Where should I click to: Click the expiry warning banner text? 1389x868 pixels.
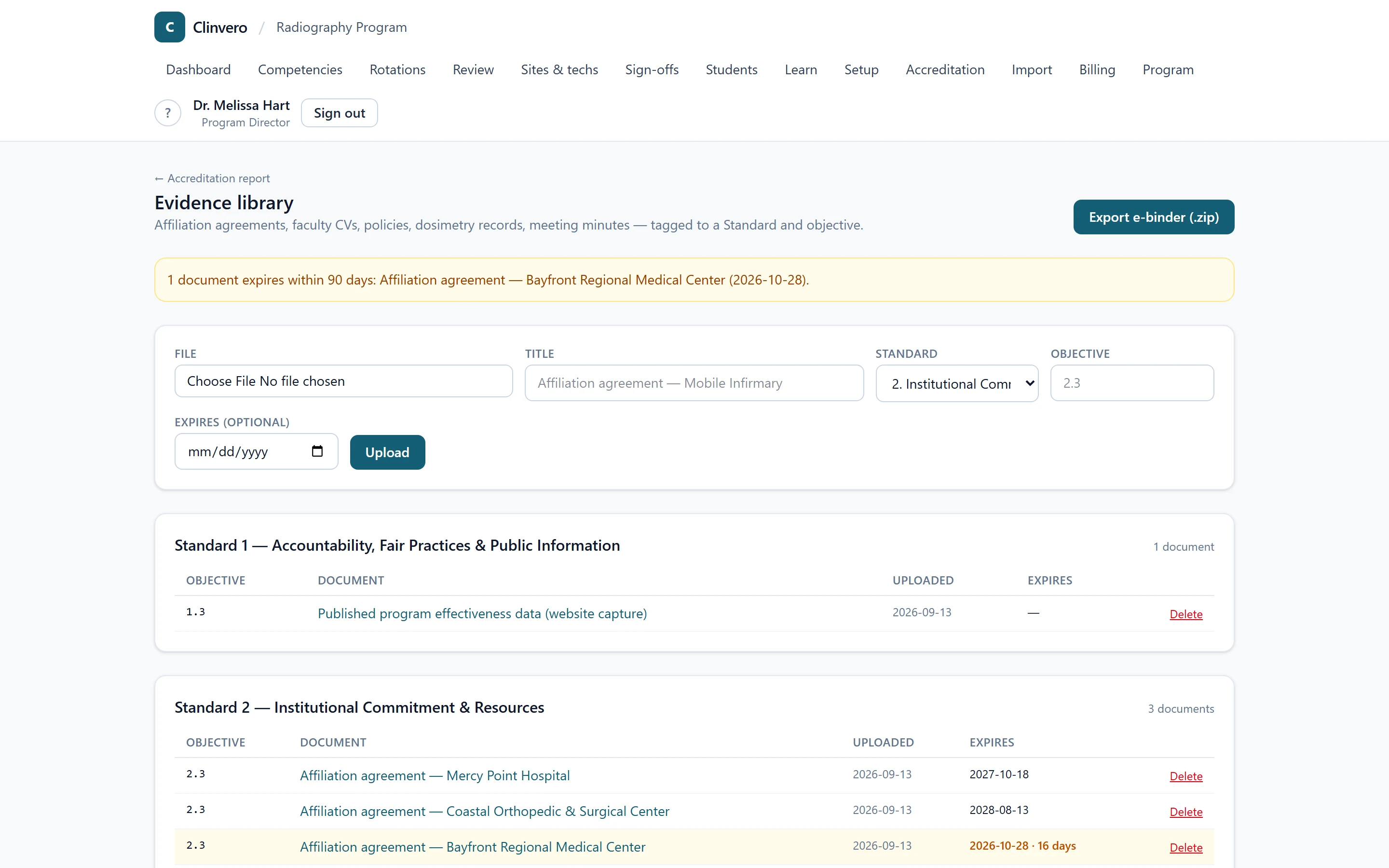pos(488,280)
